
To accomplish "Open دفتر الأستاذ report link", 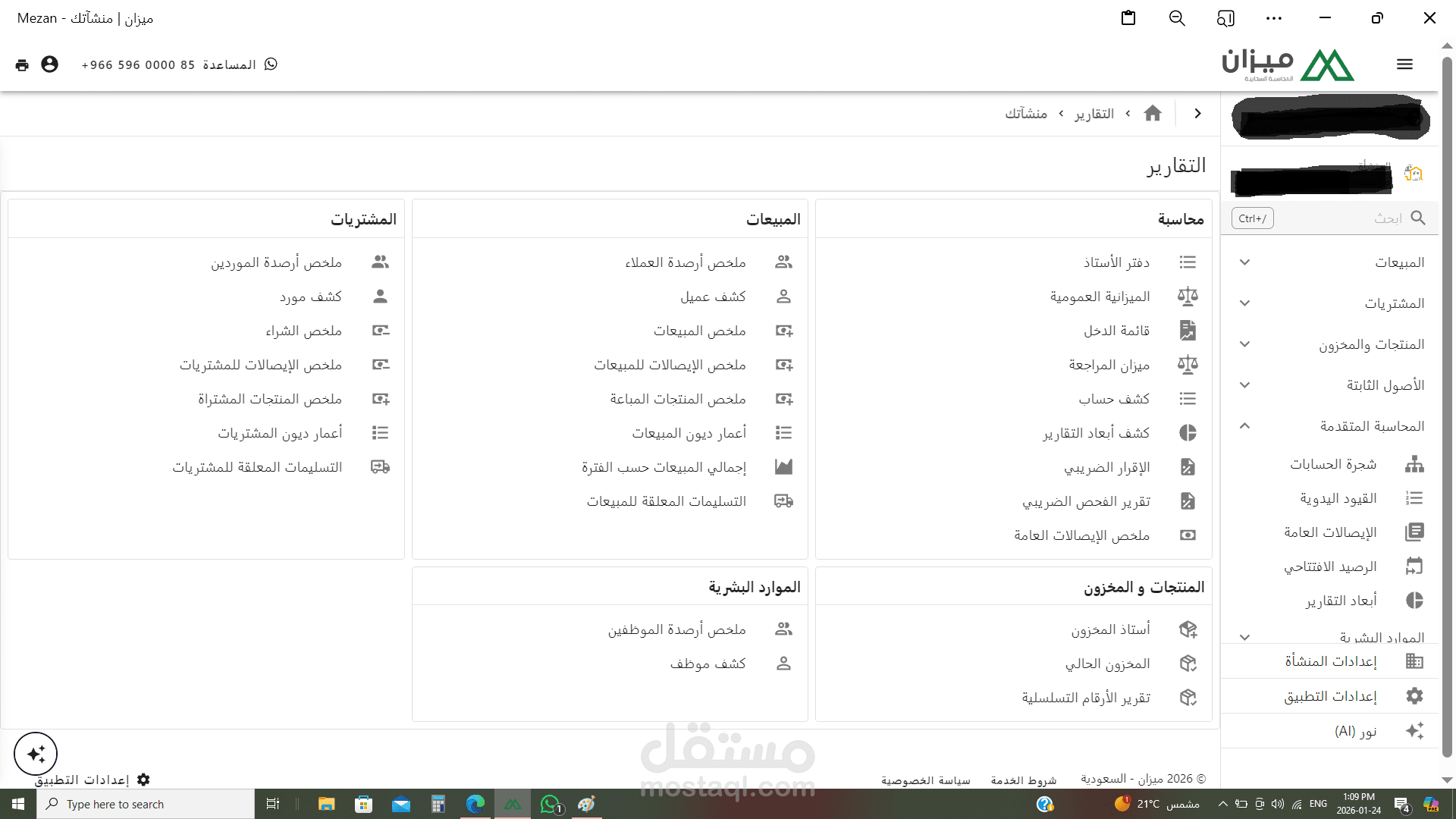I will 1116,262.
